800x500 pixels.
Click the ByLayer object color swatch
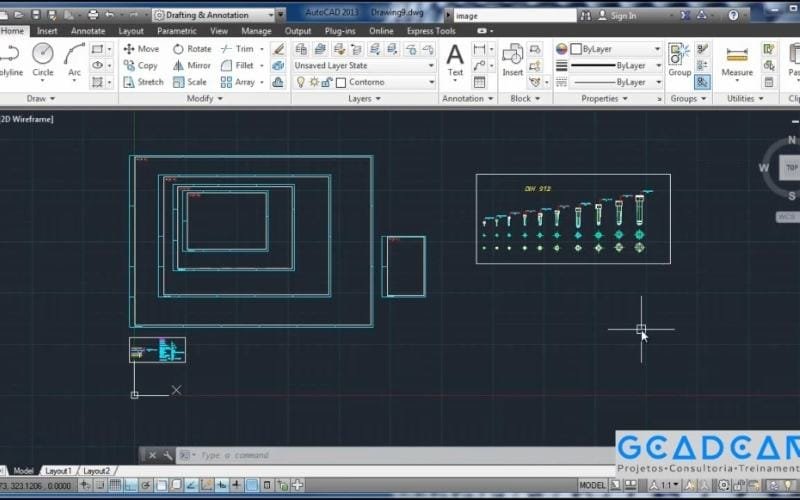coord(576,49)
